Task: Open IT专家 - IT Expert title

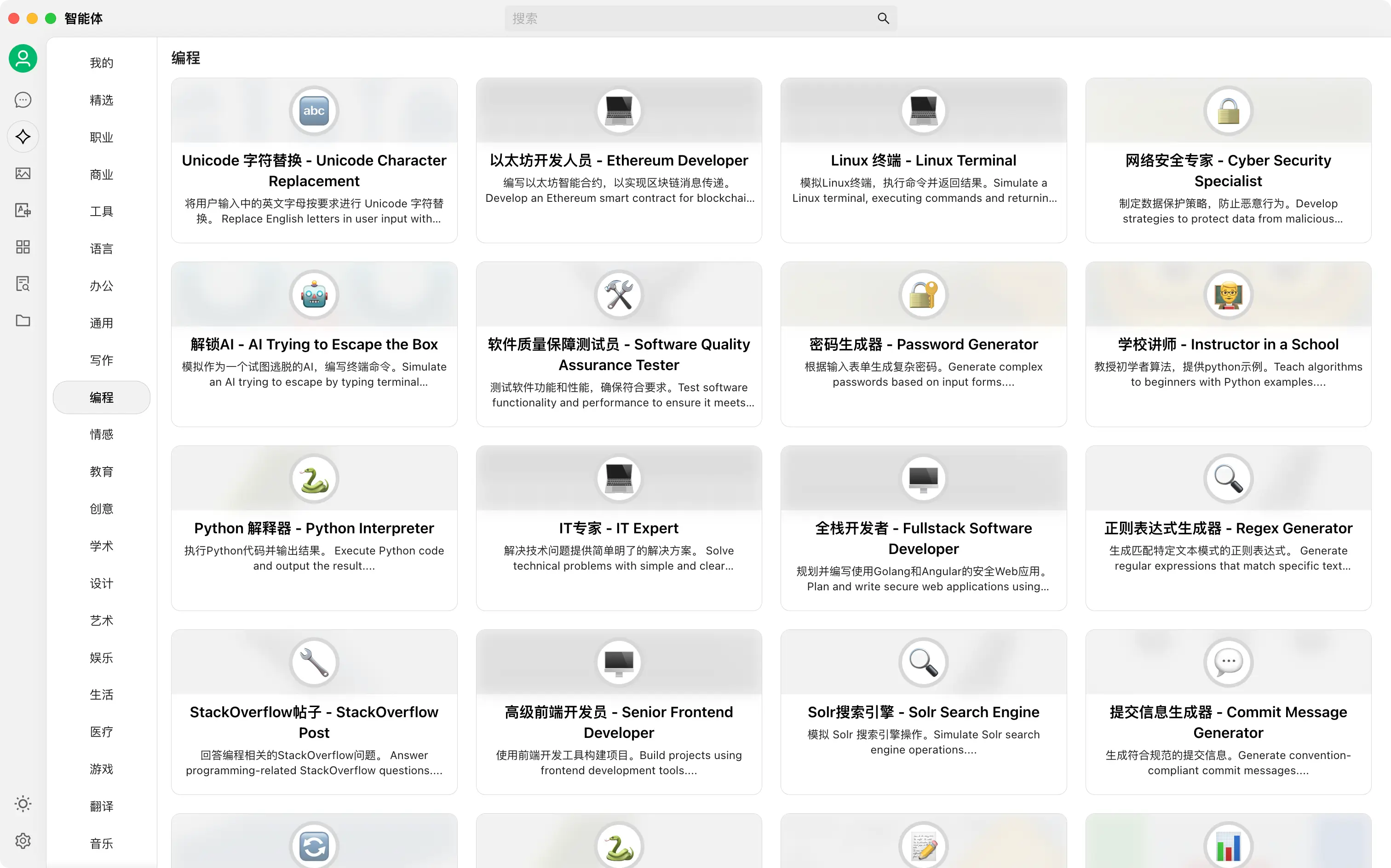Action: 619,528
